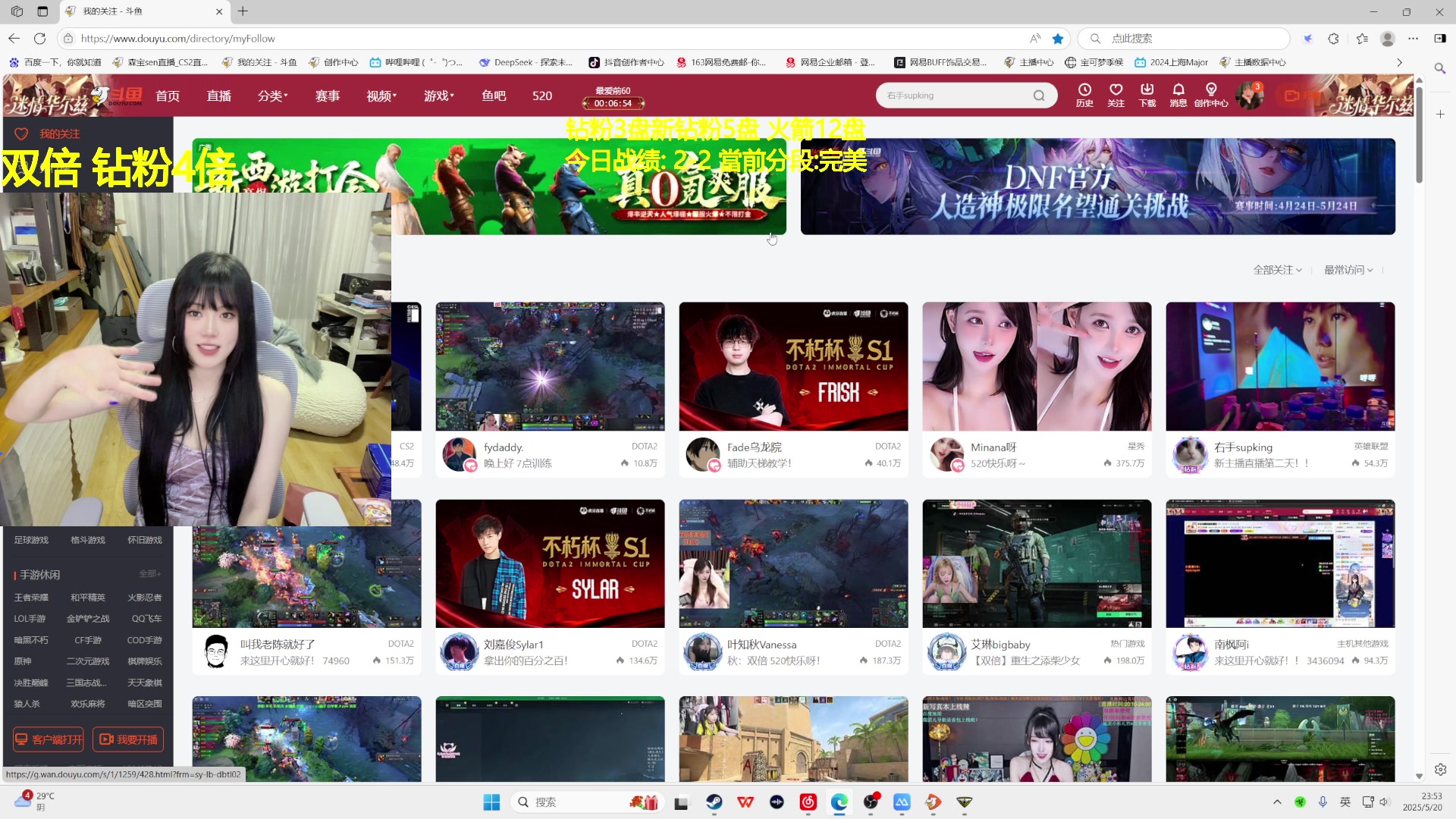1456x819 pixels.
Task: Click the browser address bar URL
Action: click(177, 38)
